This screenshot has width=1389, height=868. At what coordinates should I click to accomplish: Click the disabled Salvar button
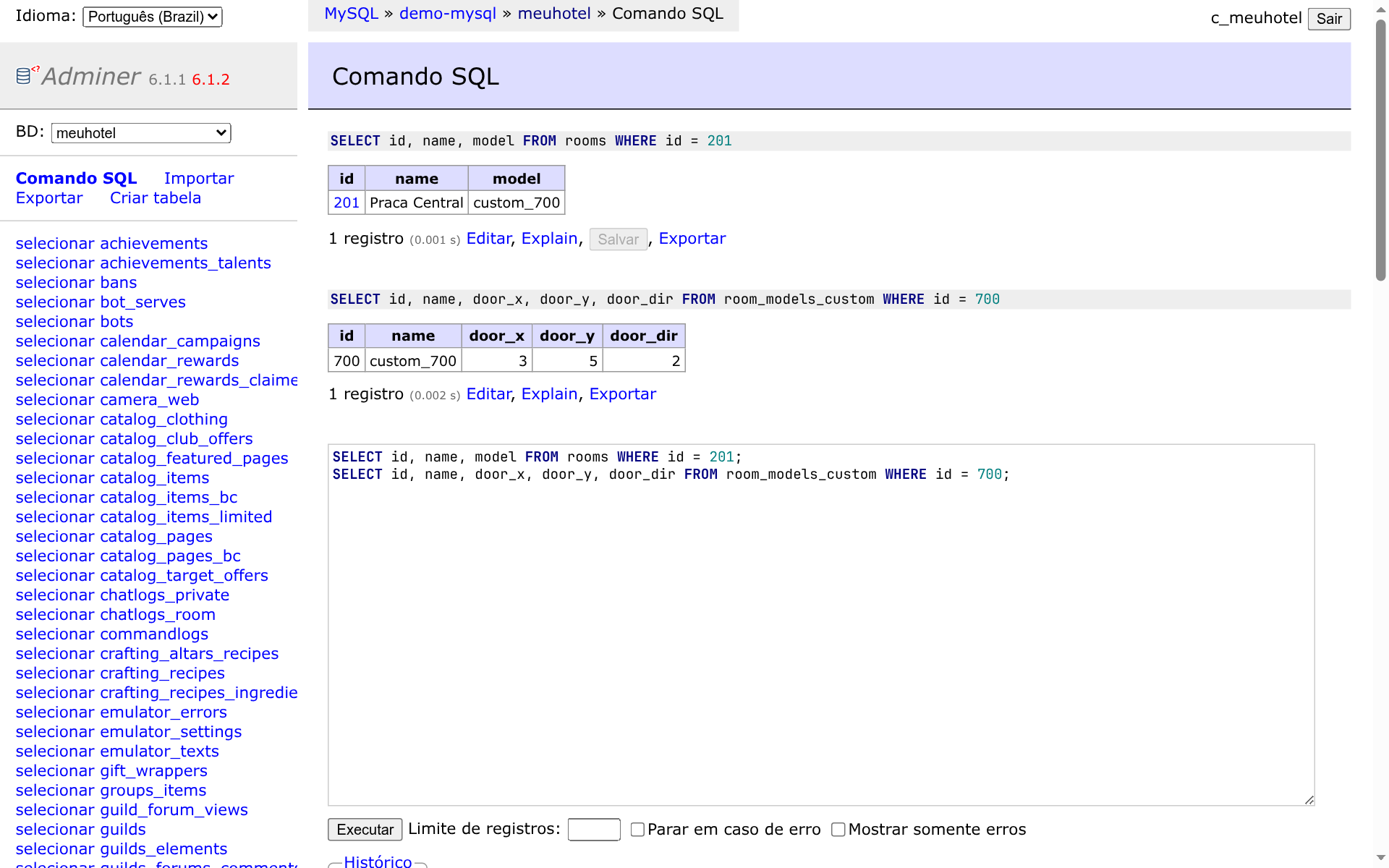click(x=618, y=239)
